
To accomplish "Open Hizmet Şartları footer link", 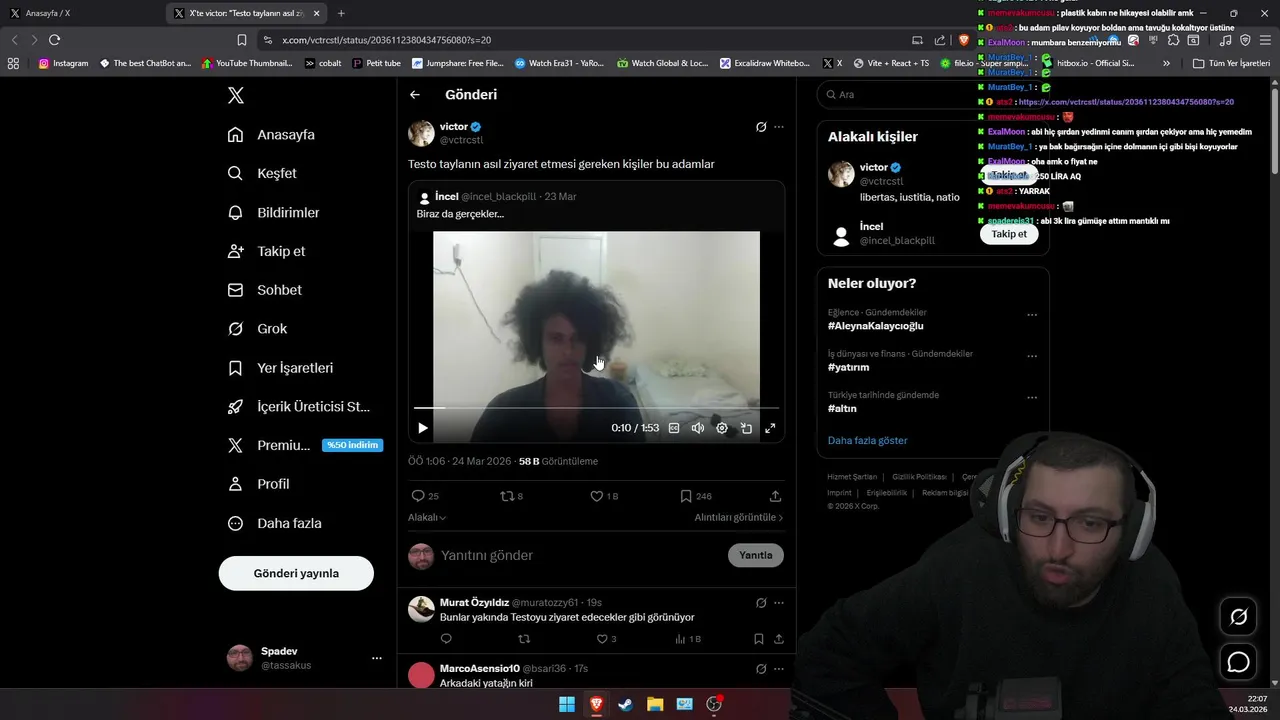I will [x=852, y=477].
